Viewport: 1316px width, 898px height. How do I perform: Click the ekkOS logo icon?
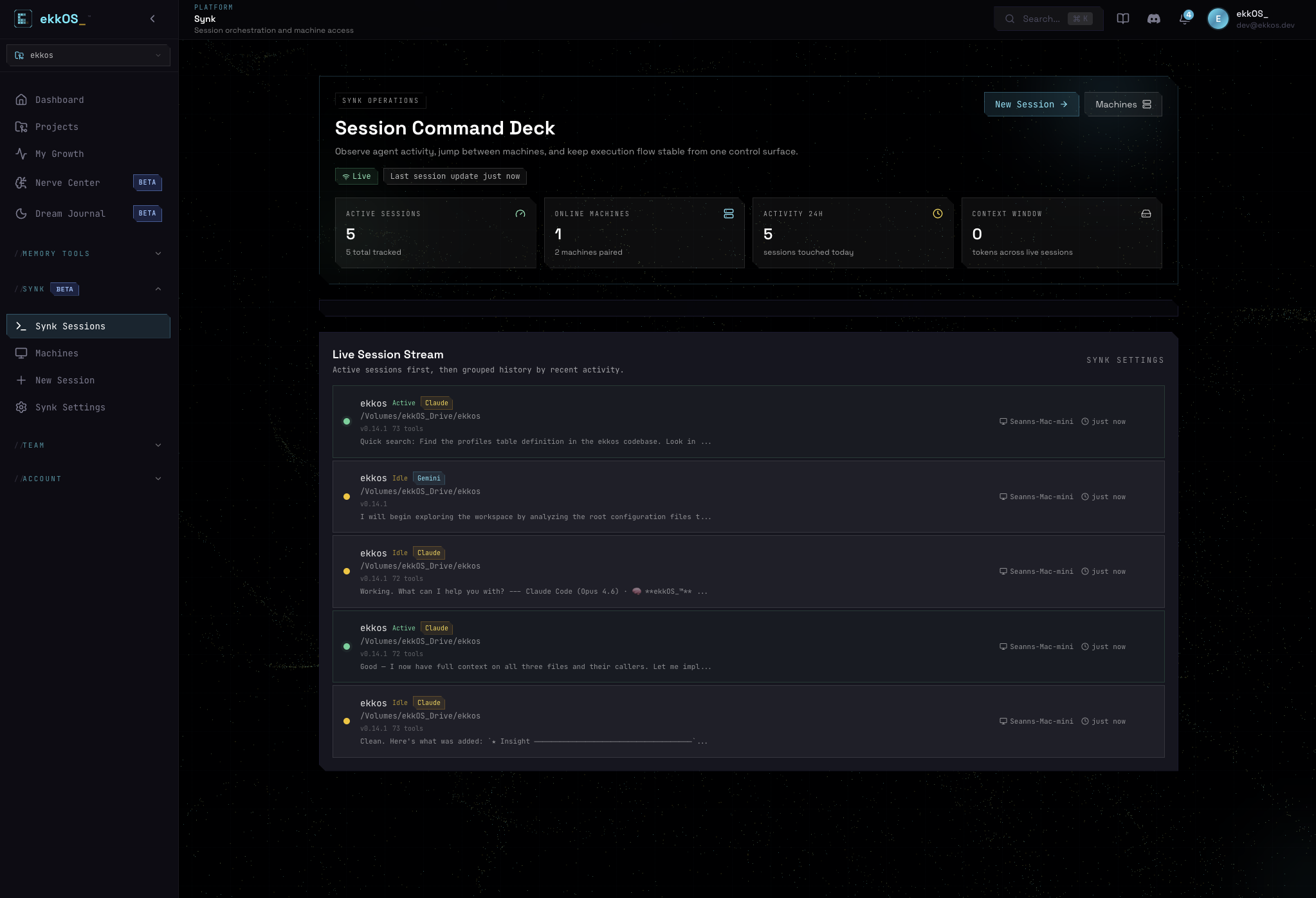click(23, 19)
